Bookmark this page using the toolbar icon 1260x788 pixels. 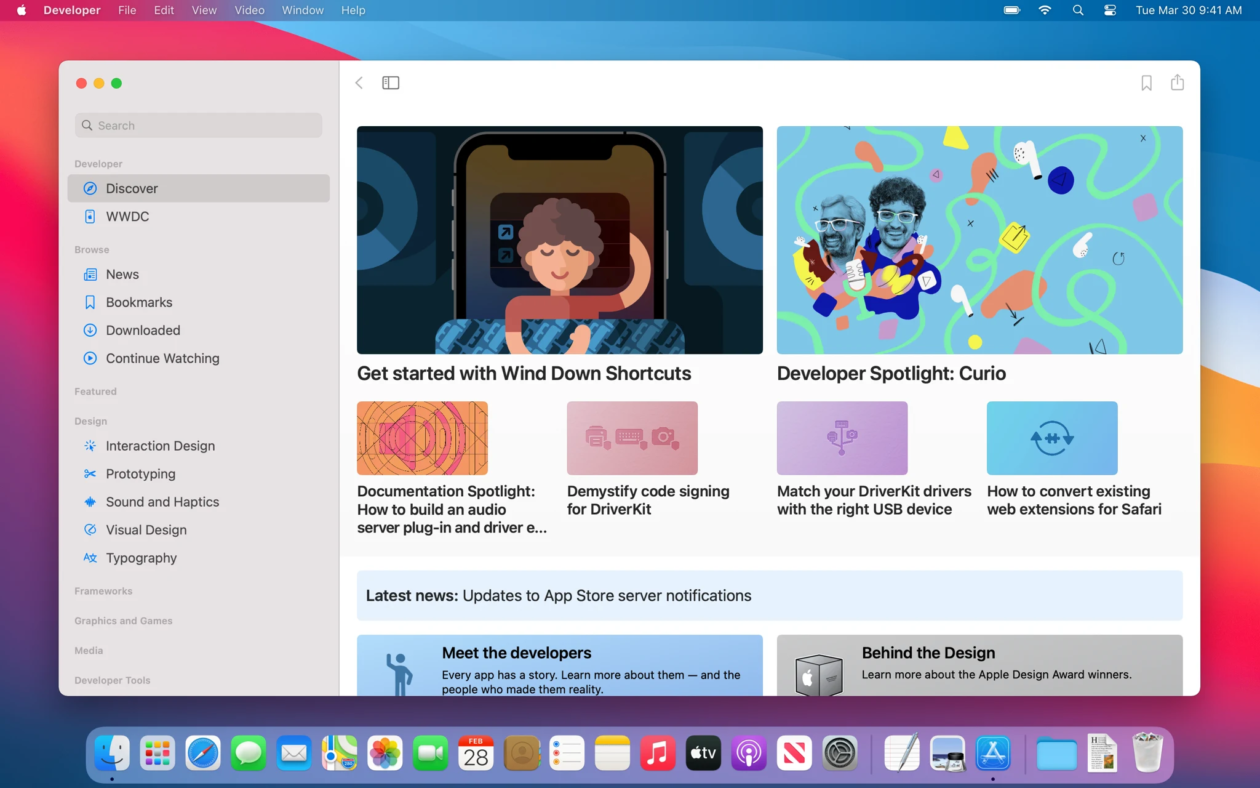(x=1146, y=83)
